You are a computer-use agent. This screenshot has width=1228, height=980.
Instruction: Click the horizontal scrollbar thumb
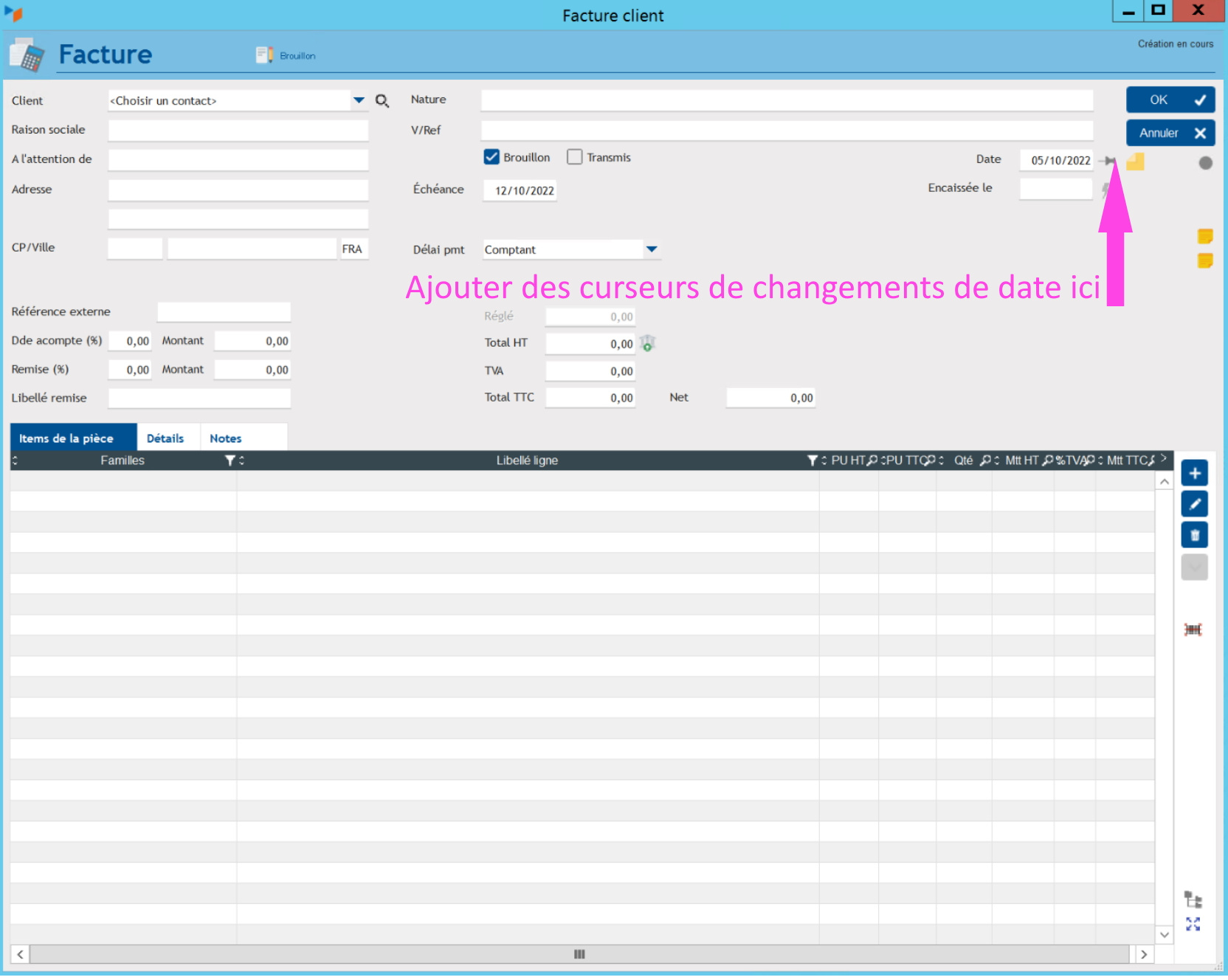tap(579, 954)
